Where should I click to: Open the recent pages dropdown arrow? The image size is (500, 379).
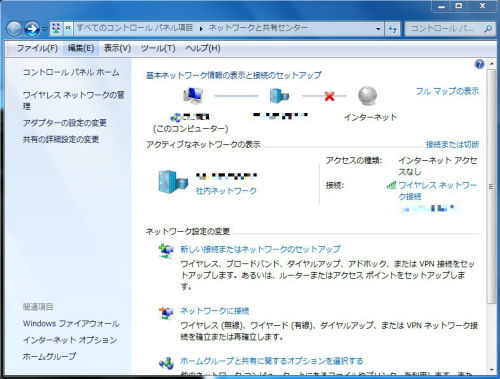[44, 29]
